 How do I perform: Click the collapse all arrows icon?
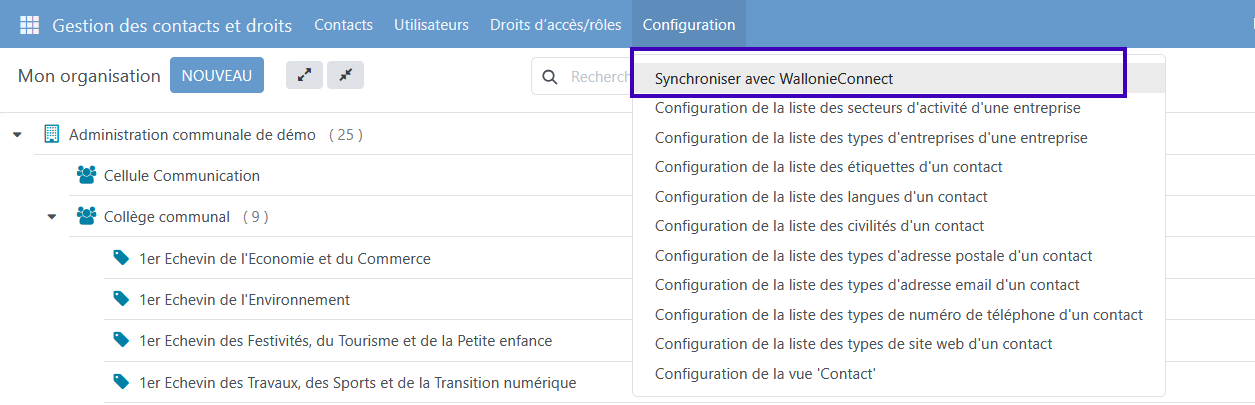[345, 75]
